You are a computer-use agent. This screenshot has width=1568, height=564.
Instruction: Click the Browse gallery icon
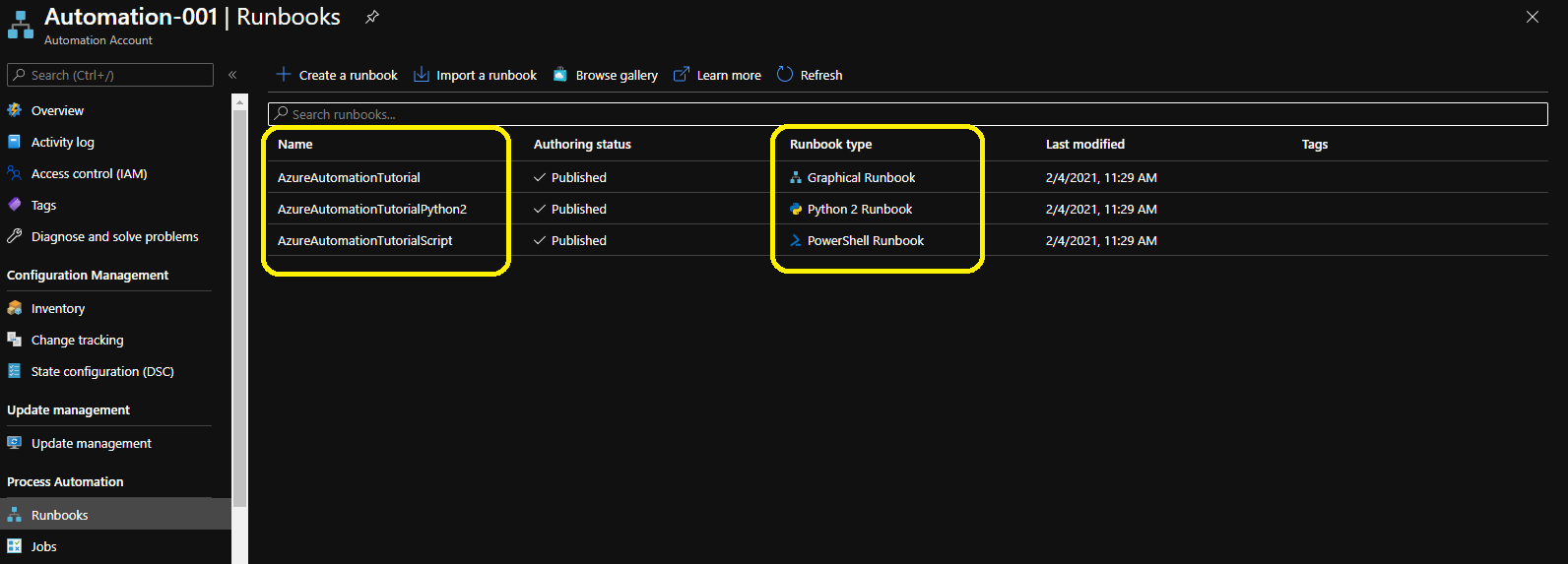pyautogui.click(x=560, y=75)
